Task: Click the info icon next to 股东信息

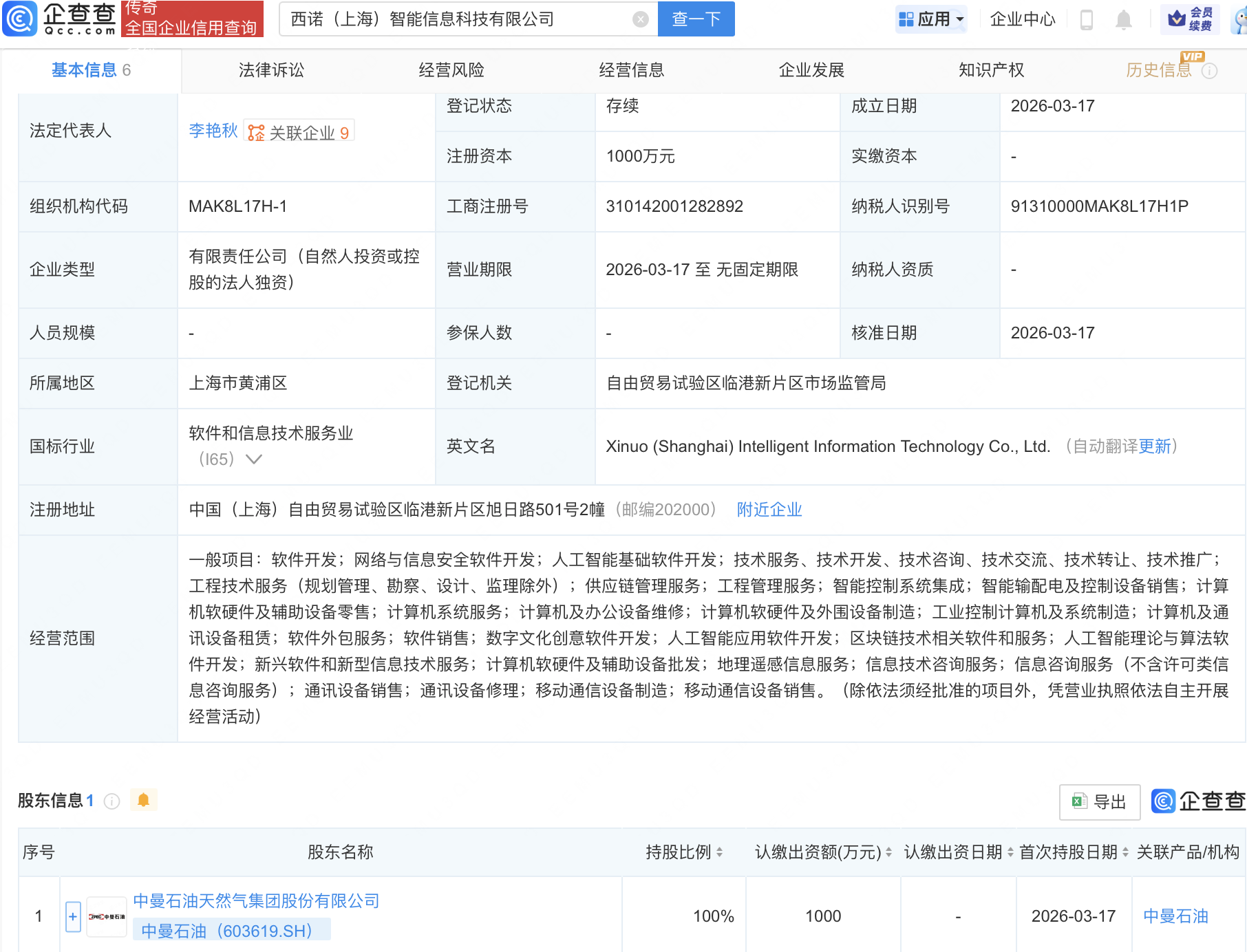Action: 111,801
